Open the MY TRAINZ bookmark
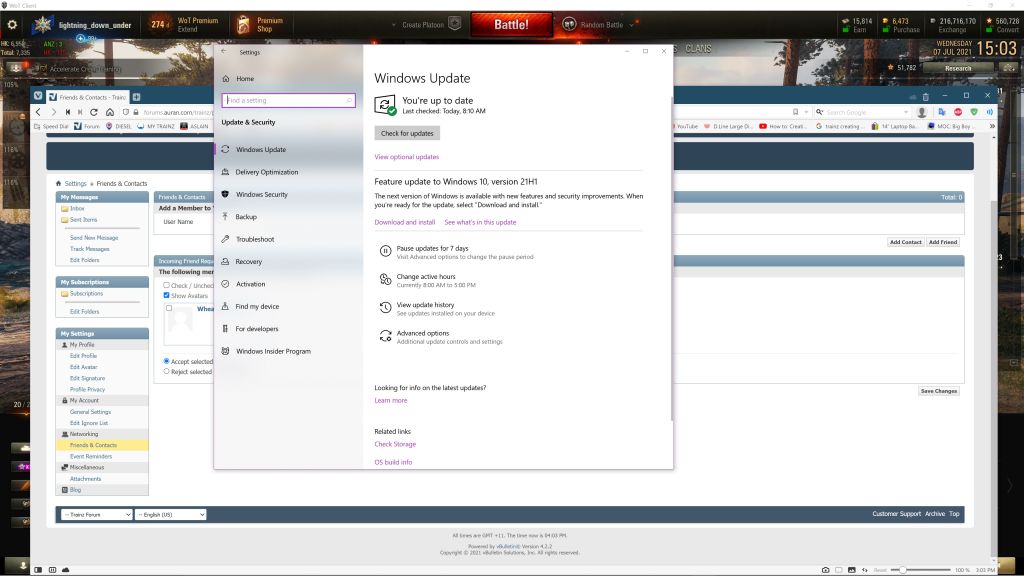Screen dimensions: 1024x576 (x=155, y=126)
